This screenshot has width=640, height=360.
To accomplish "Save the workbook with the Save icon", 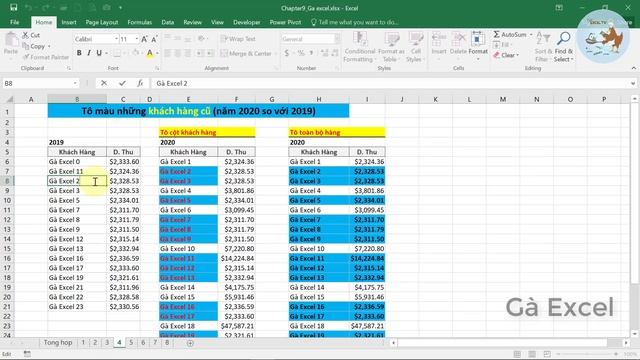I will click(13, 8).
